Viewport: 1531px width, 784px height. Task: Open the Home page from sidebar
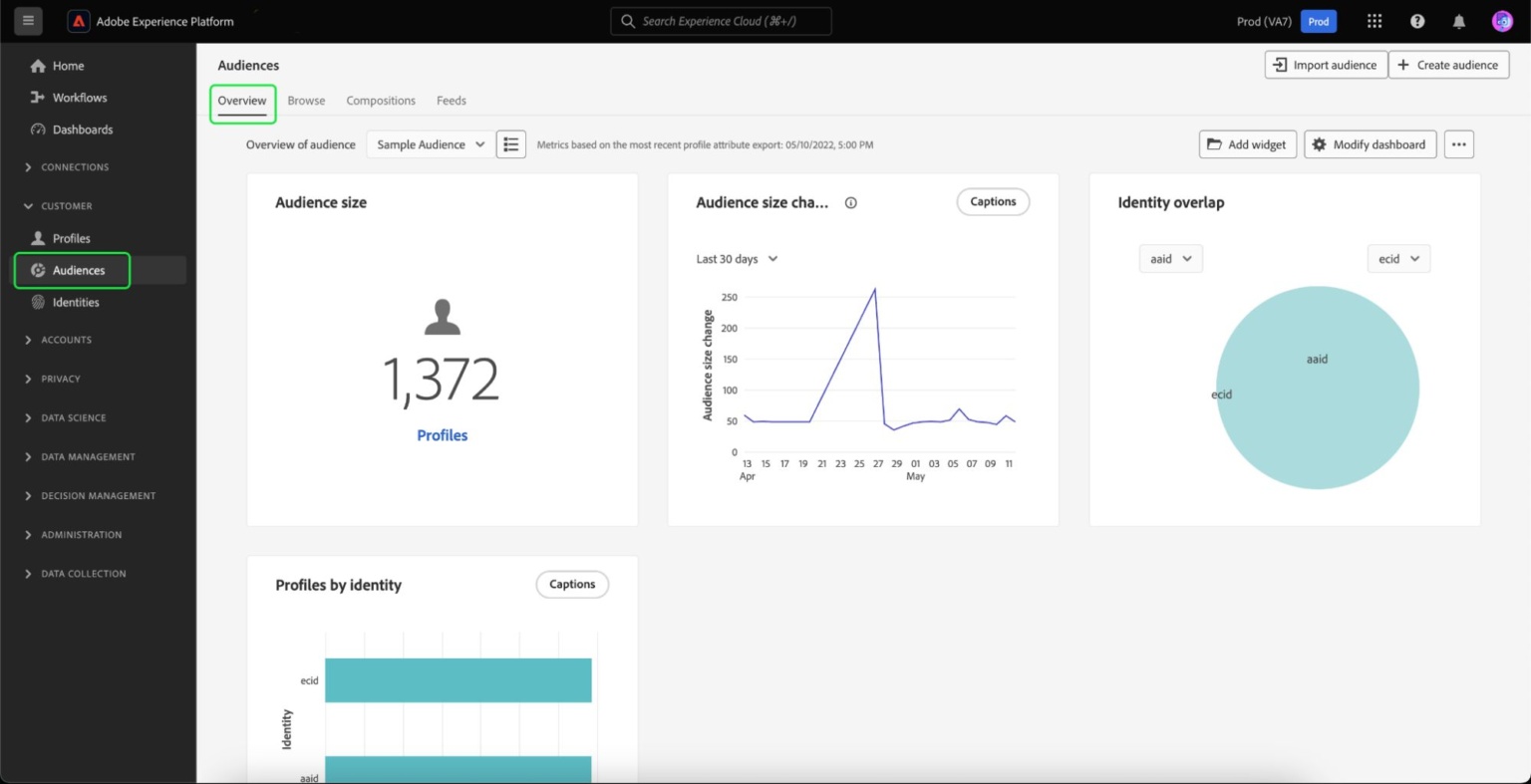pos(68,65)
